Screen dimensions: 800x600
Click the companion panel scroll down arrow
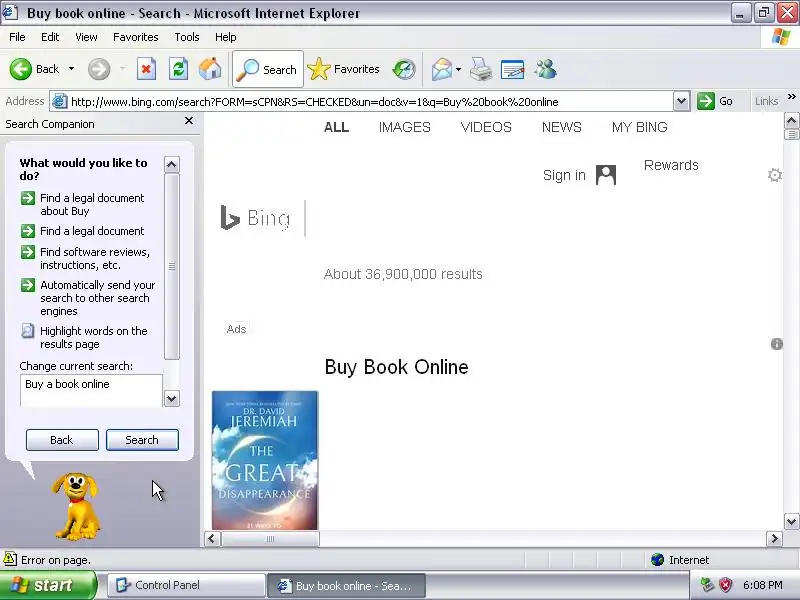click(x=171, y=398)
